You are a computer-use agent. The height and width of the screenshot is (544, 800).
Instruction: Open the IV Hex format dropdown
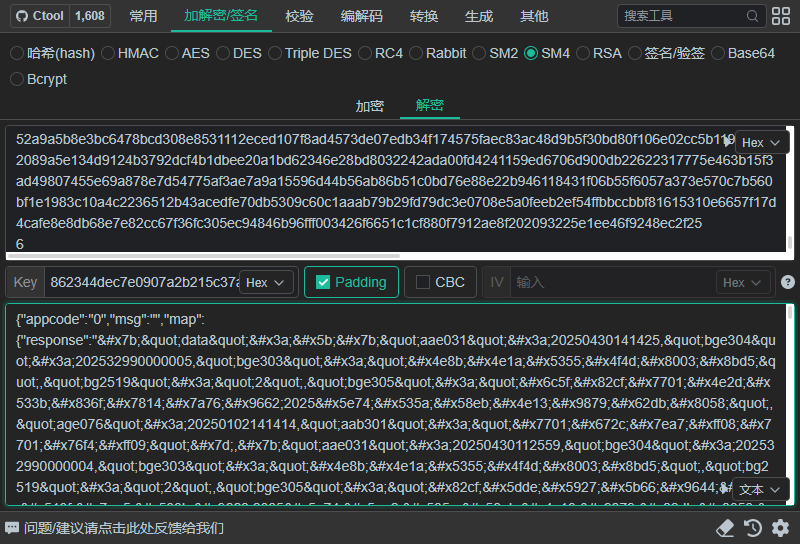pyautogui.click(x=743, y=282)
